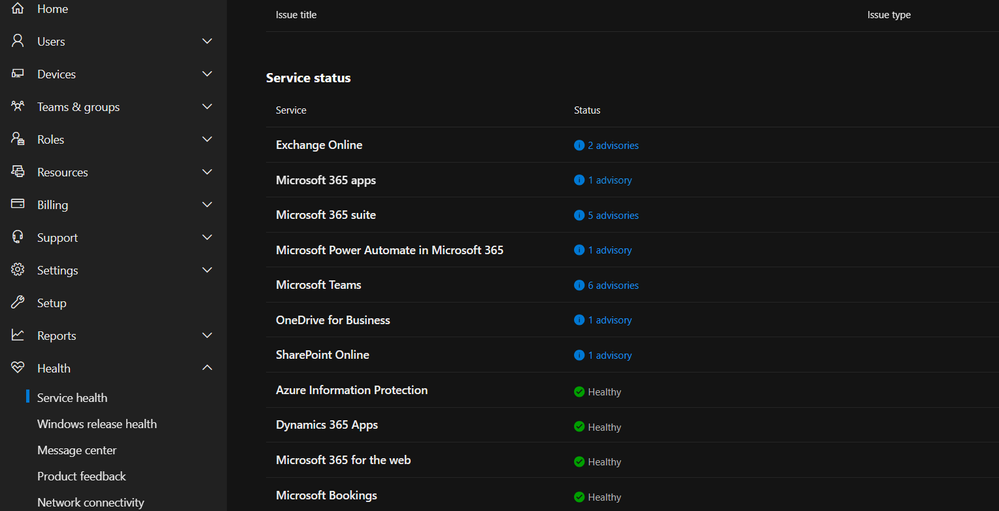Expand the Resources menu chevron
The image size is (999, 511).
click(207, 172)
